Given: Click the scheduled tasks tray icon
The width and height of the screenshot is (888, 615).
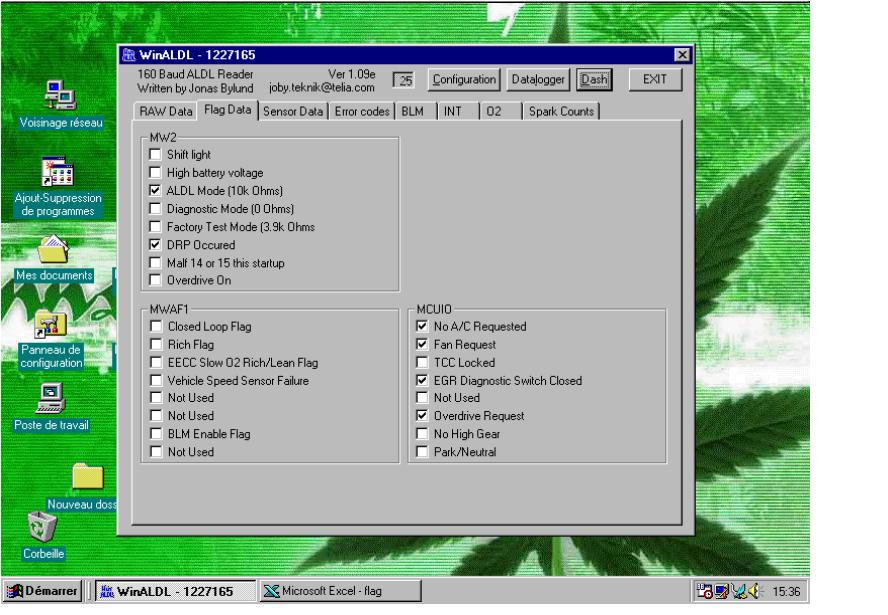Looking at the screenshot, I should (x=704, y=591).
